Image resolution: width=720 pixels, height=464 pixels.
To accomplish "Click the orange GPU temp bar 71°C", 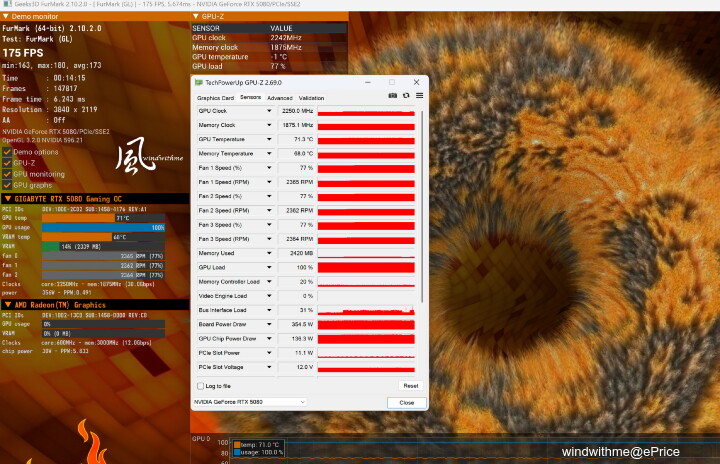I will (79, 218).
